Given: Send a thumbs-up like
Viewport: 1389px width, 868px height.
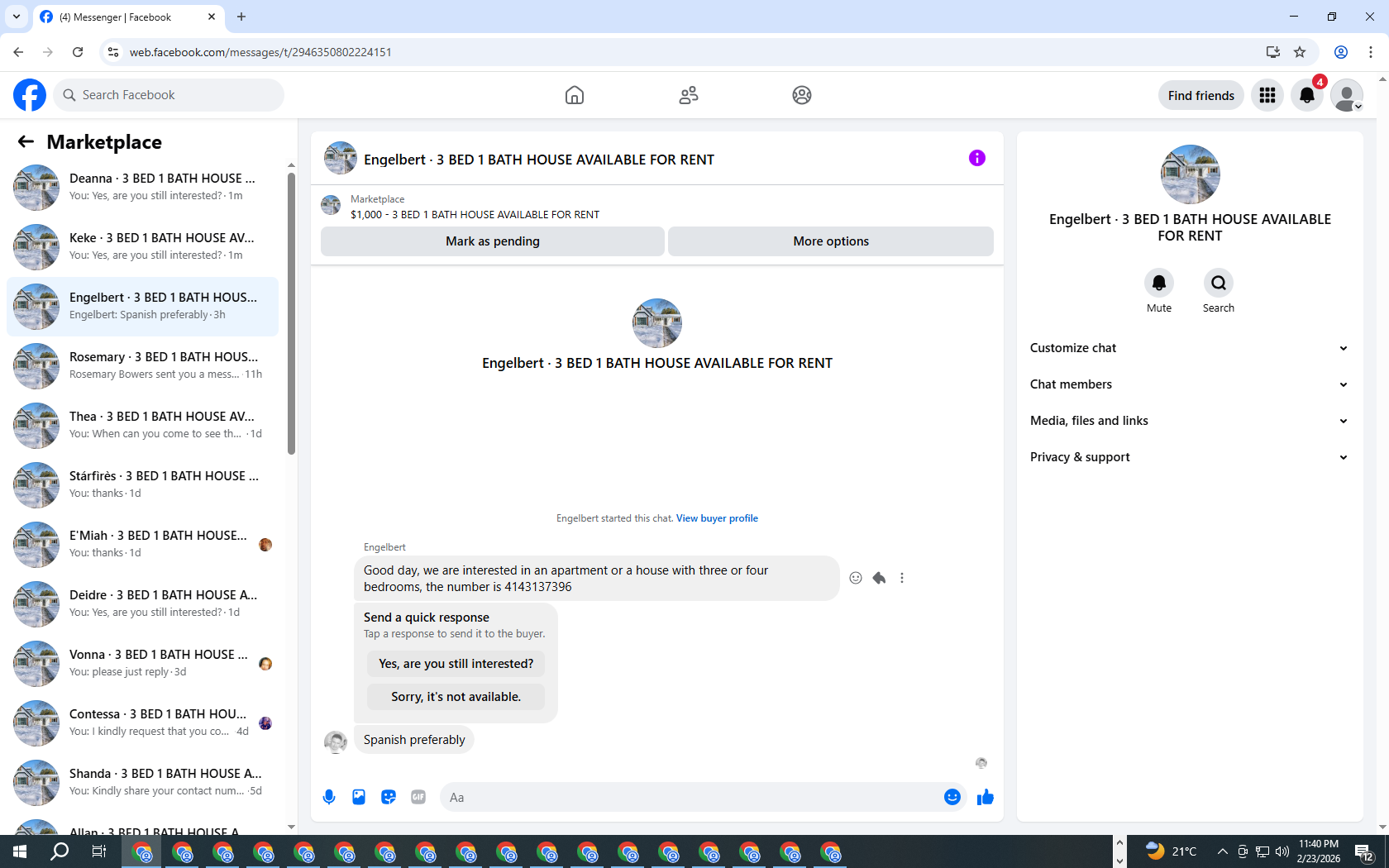Looking at the screenshot, I should (986, 797).
